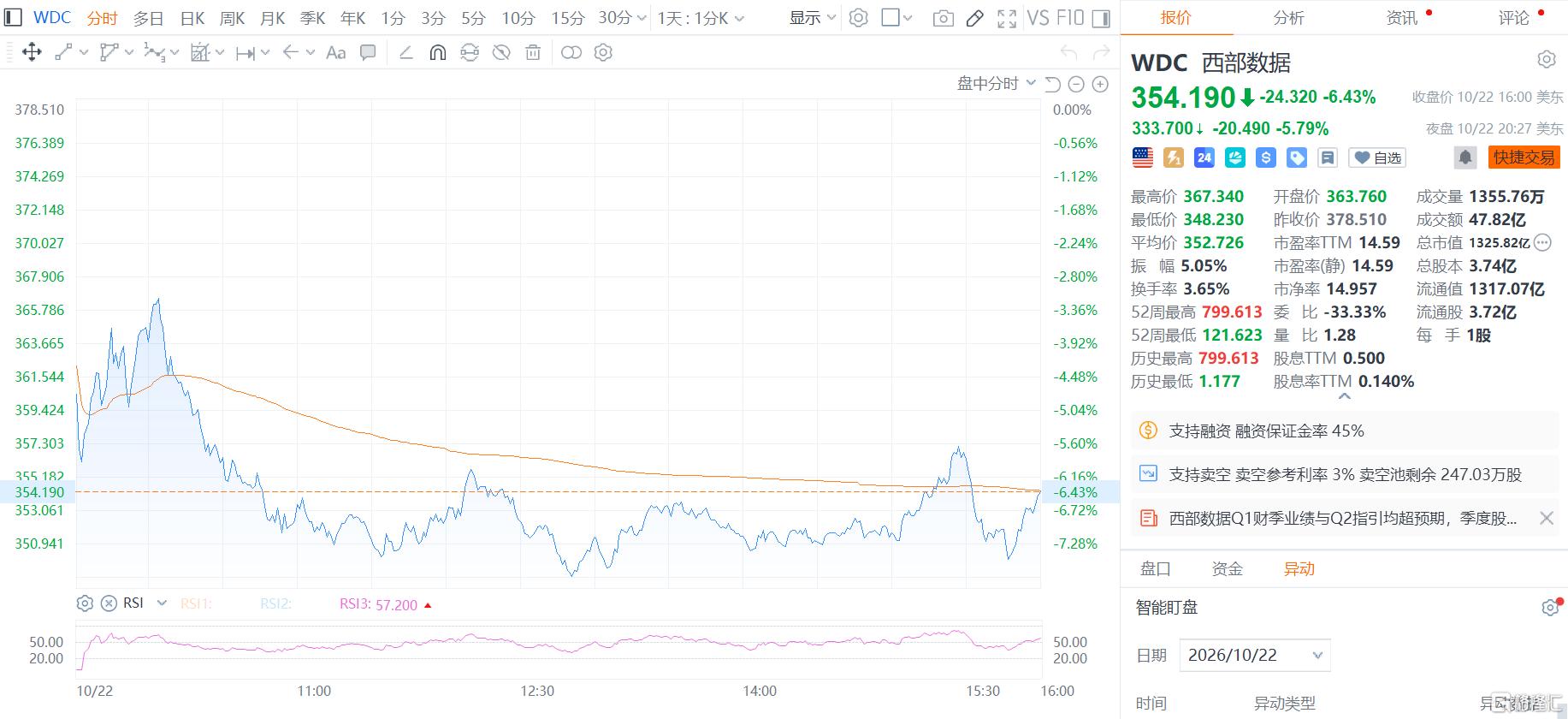Open the RSI indicator dropdown arrow

tap(162, 603)
